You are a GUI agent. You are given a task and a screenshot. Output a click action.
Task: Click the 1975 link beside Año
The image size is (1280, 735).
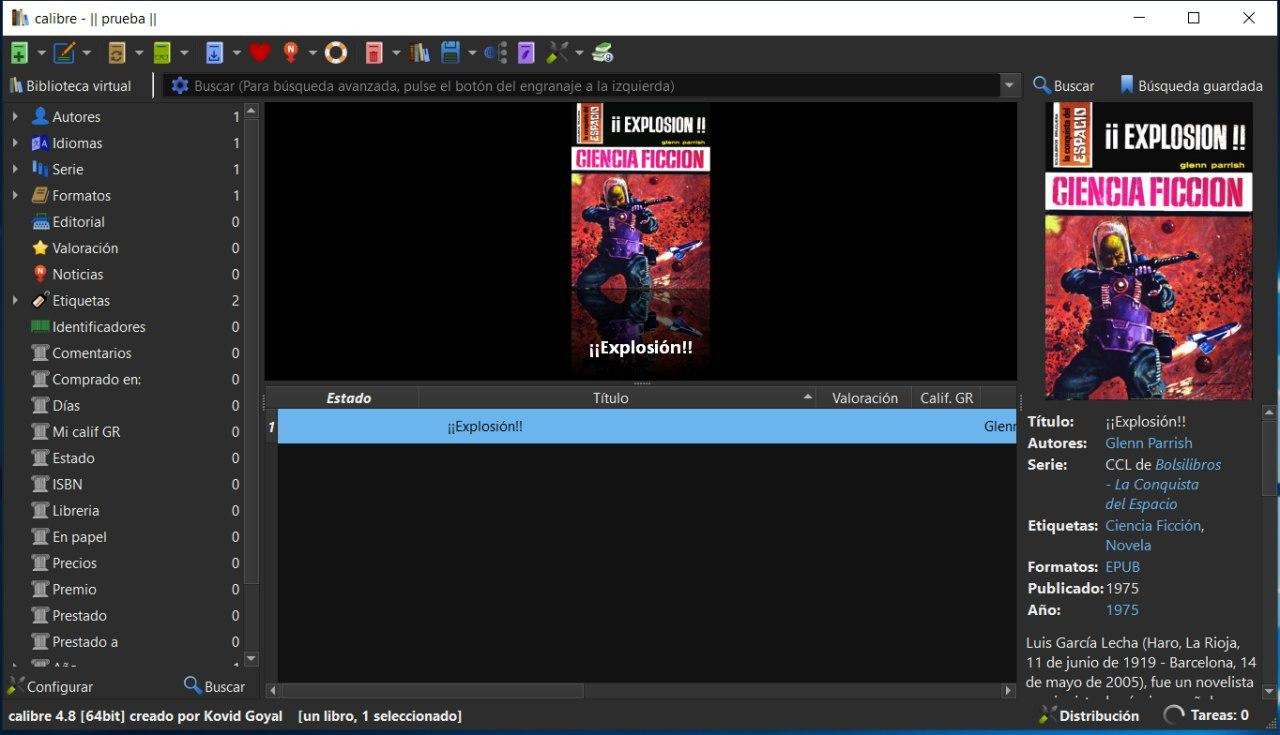(1122, 610)
